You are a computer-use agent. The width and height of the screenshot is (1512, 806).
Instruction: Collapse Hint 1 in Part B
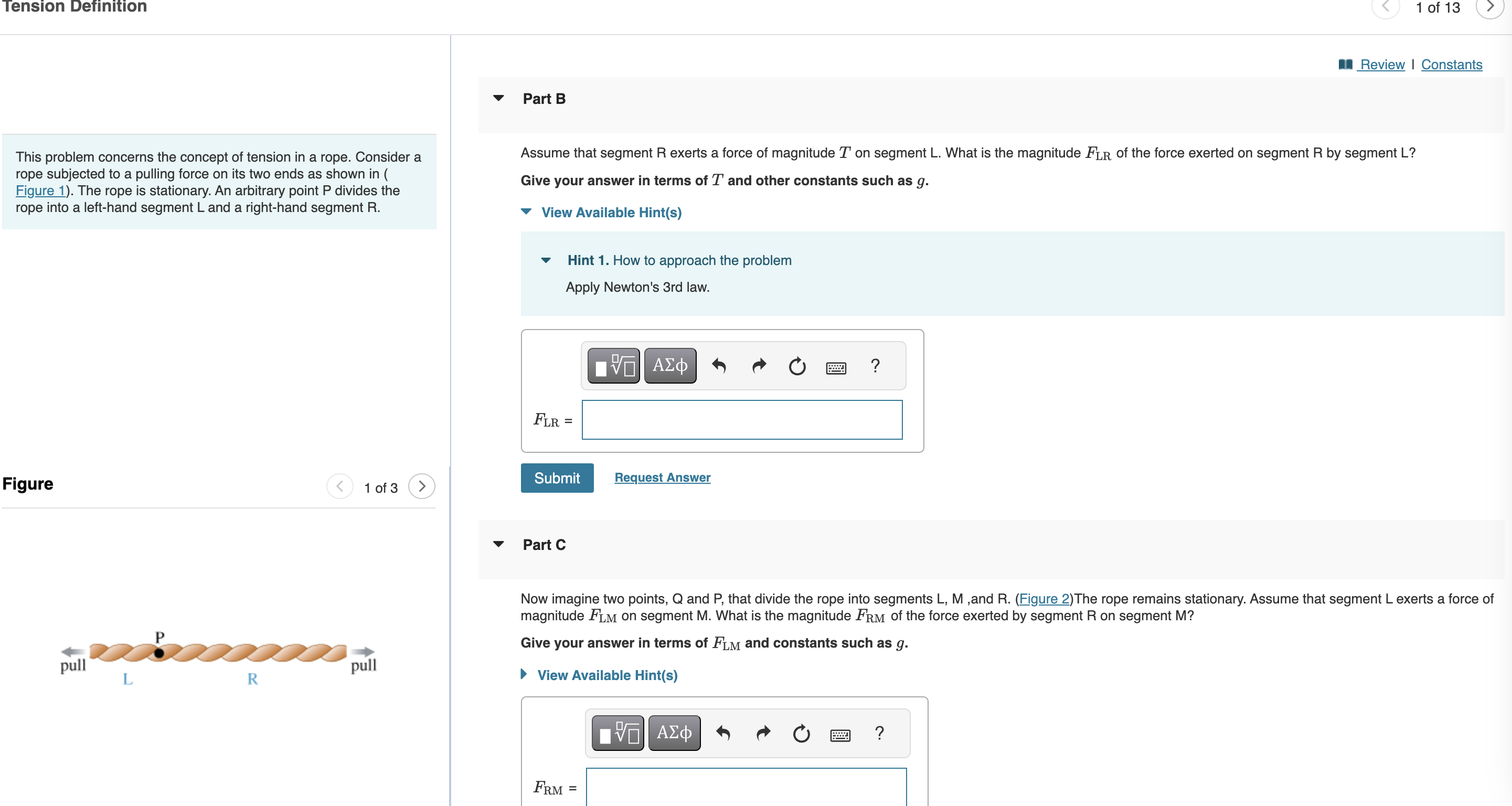point(546,261)
